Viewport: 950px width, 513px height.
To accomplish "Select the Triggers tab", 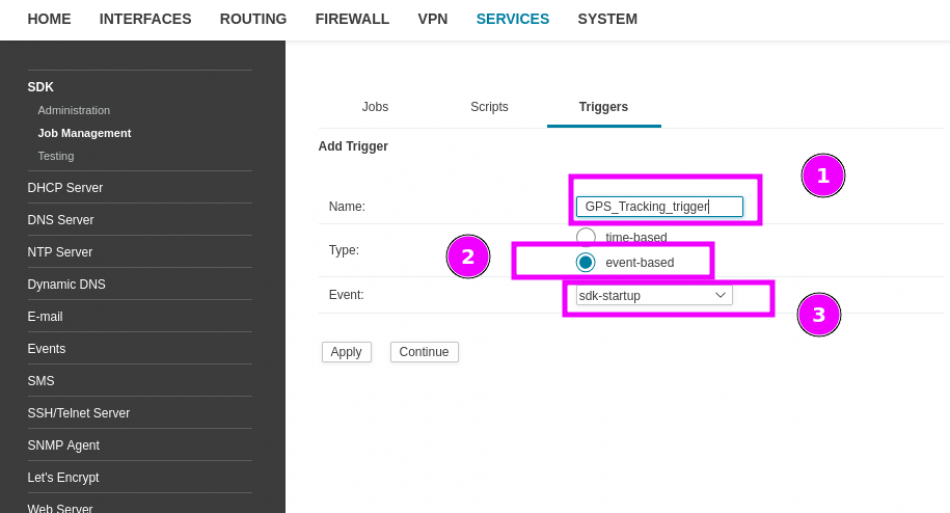I will coord(603,107).
